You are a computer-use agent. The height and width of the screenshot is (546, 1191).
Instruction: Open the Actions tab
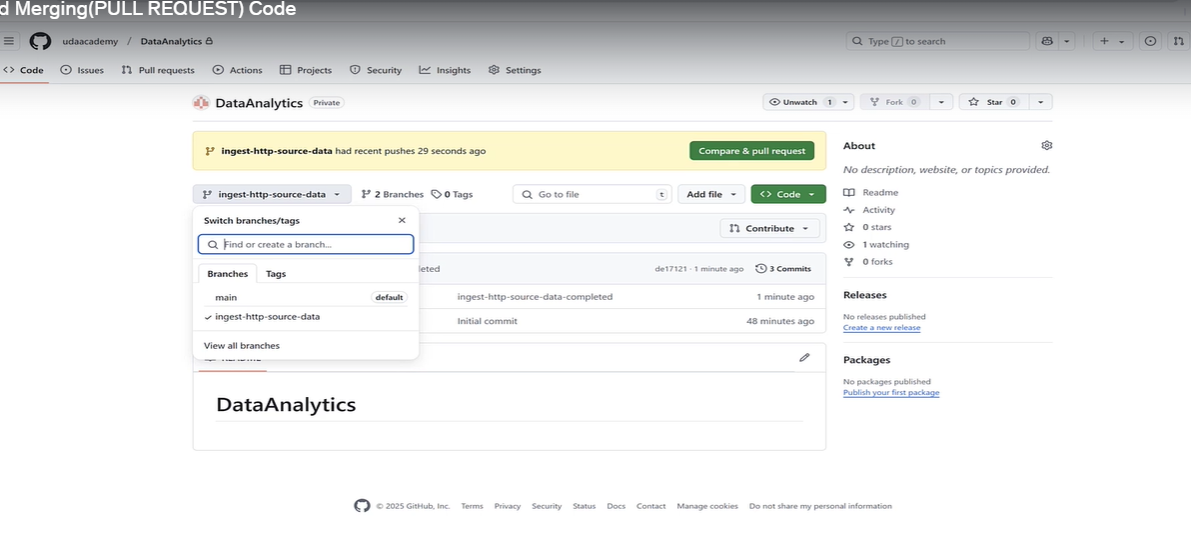(x=238, y=70)
